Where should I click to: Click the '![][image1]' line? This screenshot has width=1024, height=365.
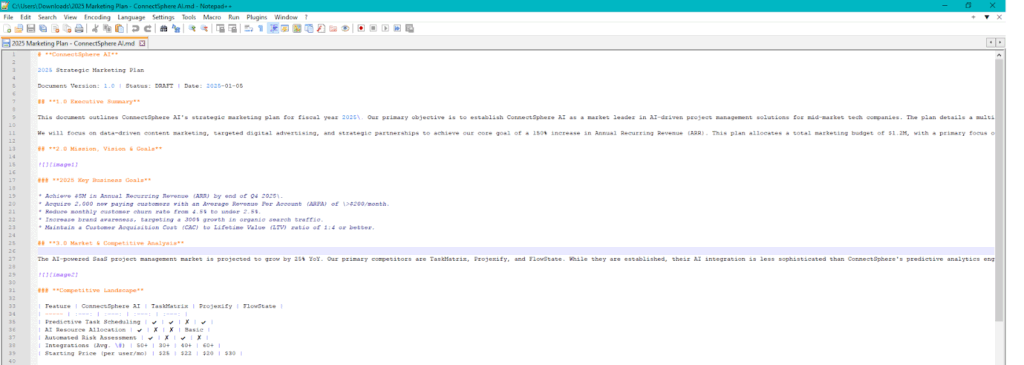coord(58,165)
